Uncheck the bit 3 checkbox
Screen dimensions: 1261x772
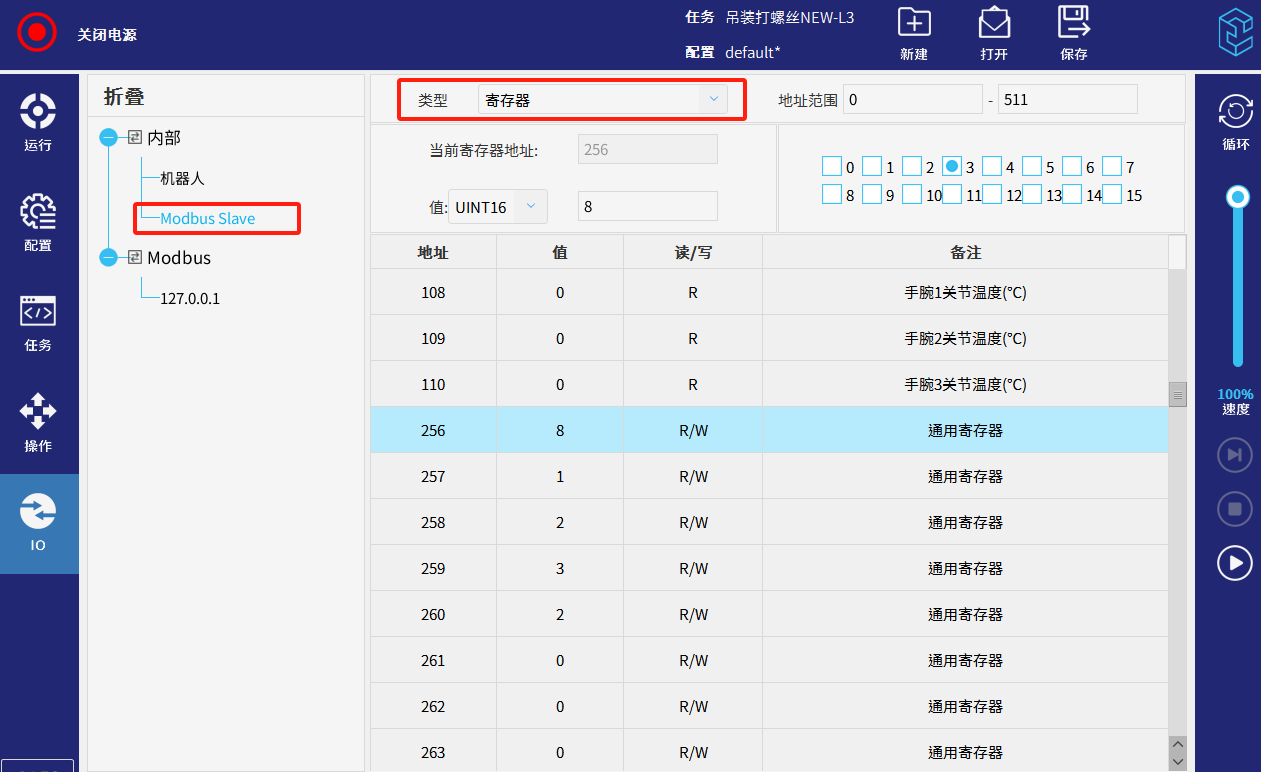point(952,166)
